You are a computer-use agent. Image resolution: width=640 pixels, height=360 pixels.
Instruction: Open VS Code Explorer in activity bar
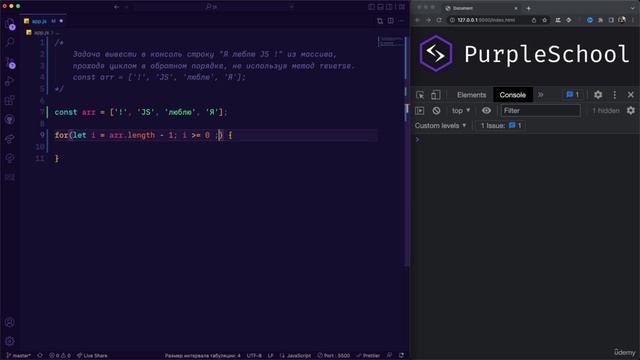(x=10, y=24)
